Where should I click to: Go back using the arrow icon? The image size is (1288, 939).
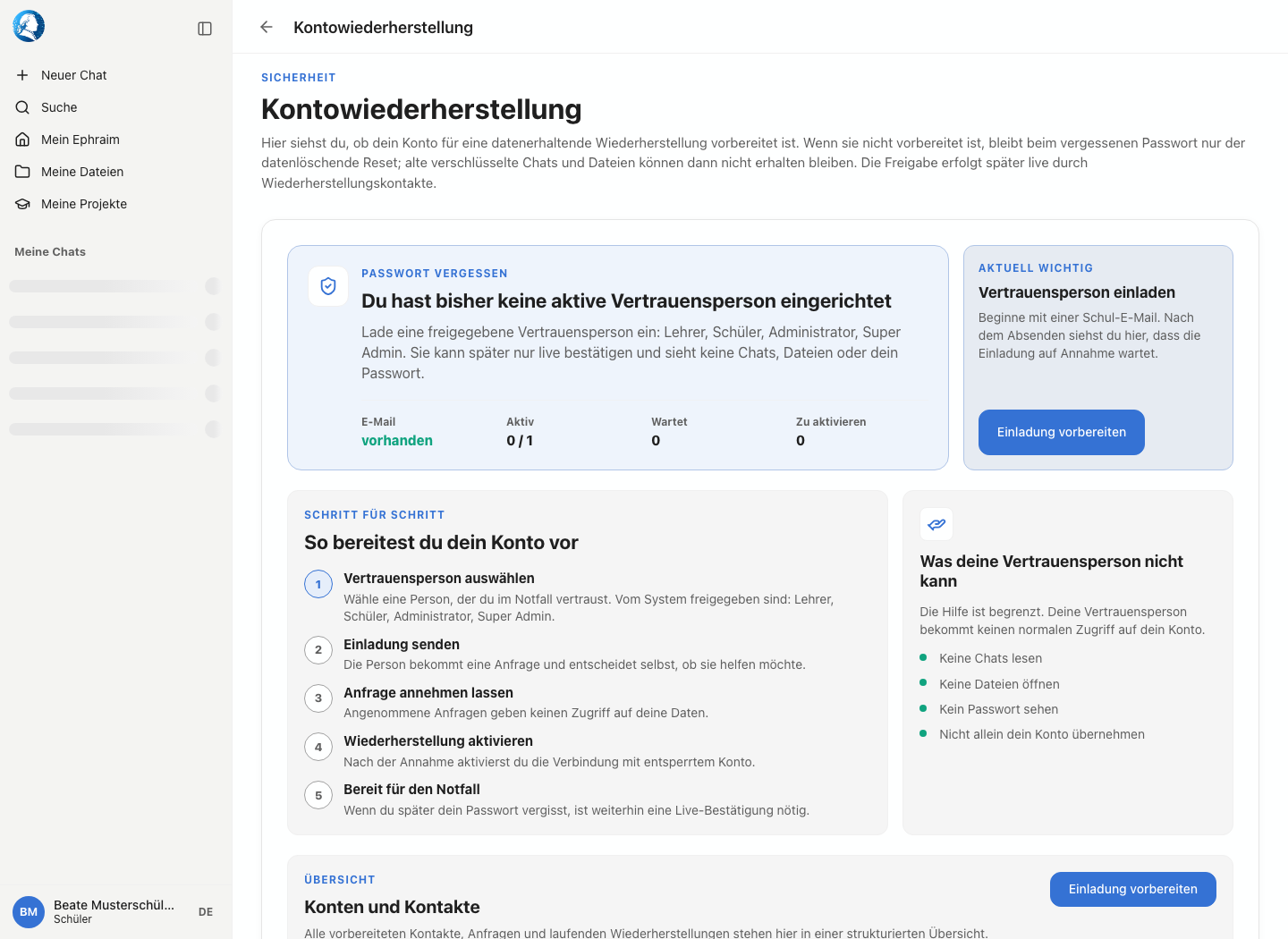[x=266, y=27]
